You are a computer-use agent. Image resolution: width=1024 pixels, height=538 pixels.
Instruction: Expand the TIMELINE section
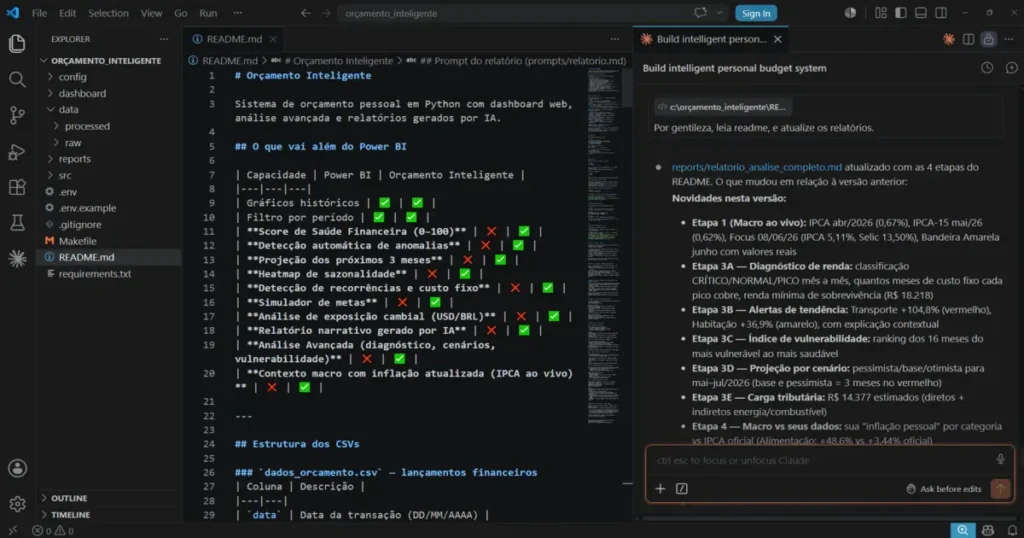click(x=71, y=514)
